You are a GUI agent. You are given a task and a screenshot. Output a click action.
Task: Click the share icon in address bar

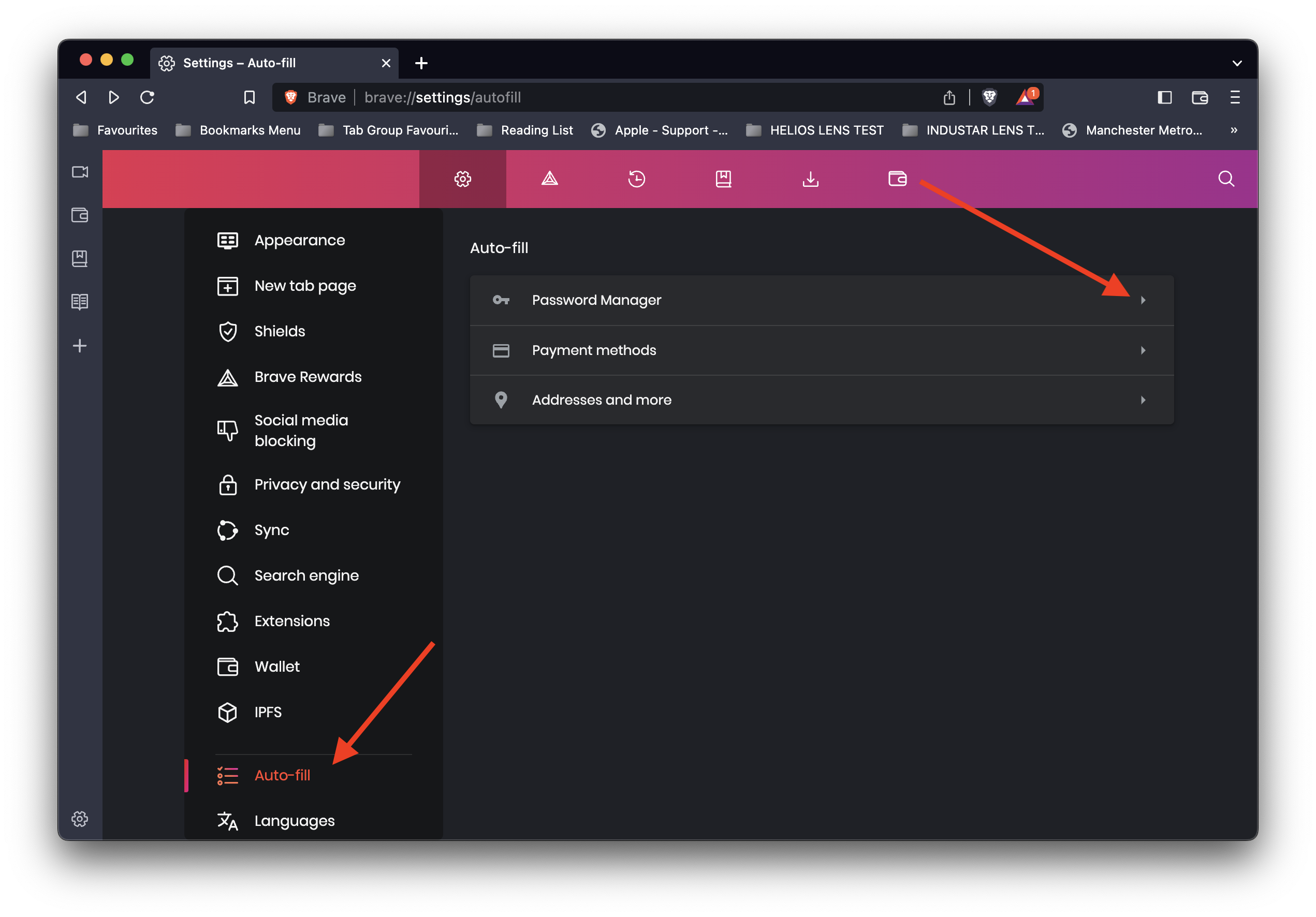[x=949, y=97]
